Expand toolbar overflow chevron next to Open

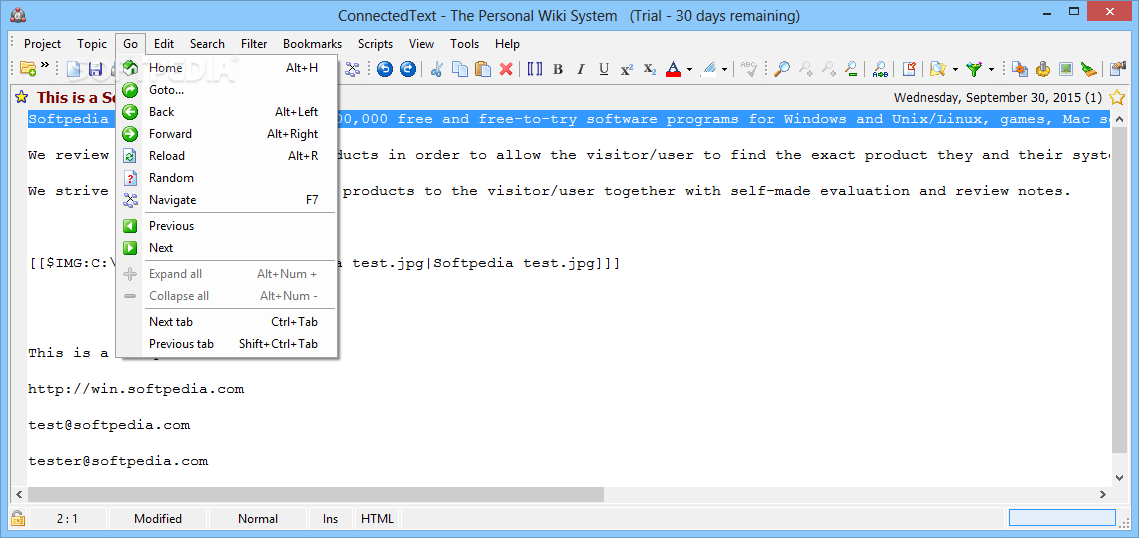[44, 65]
